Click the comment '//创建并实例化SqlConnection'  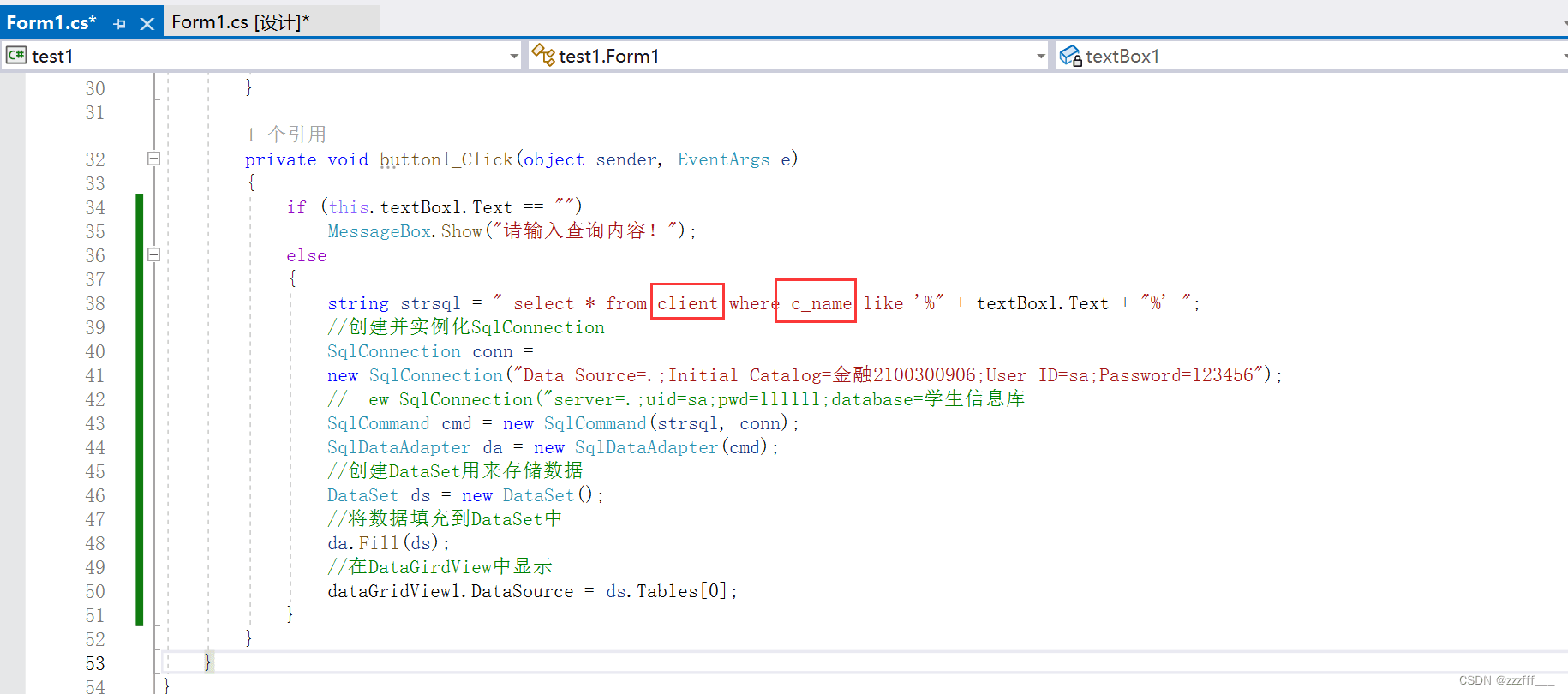pos(466,327)
